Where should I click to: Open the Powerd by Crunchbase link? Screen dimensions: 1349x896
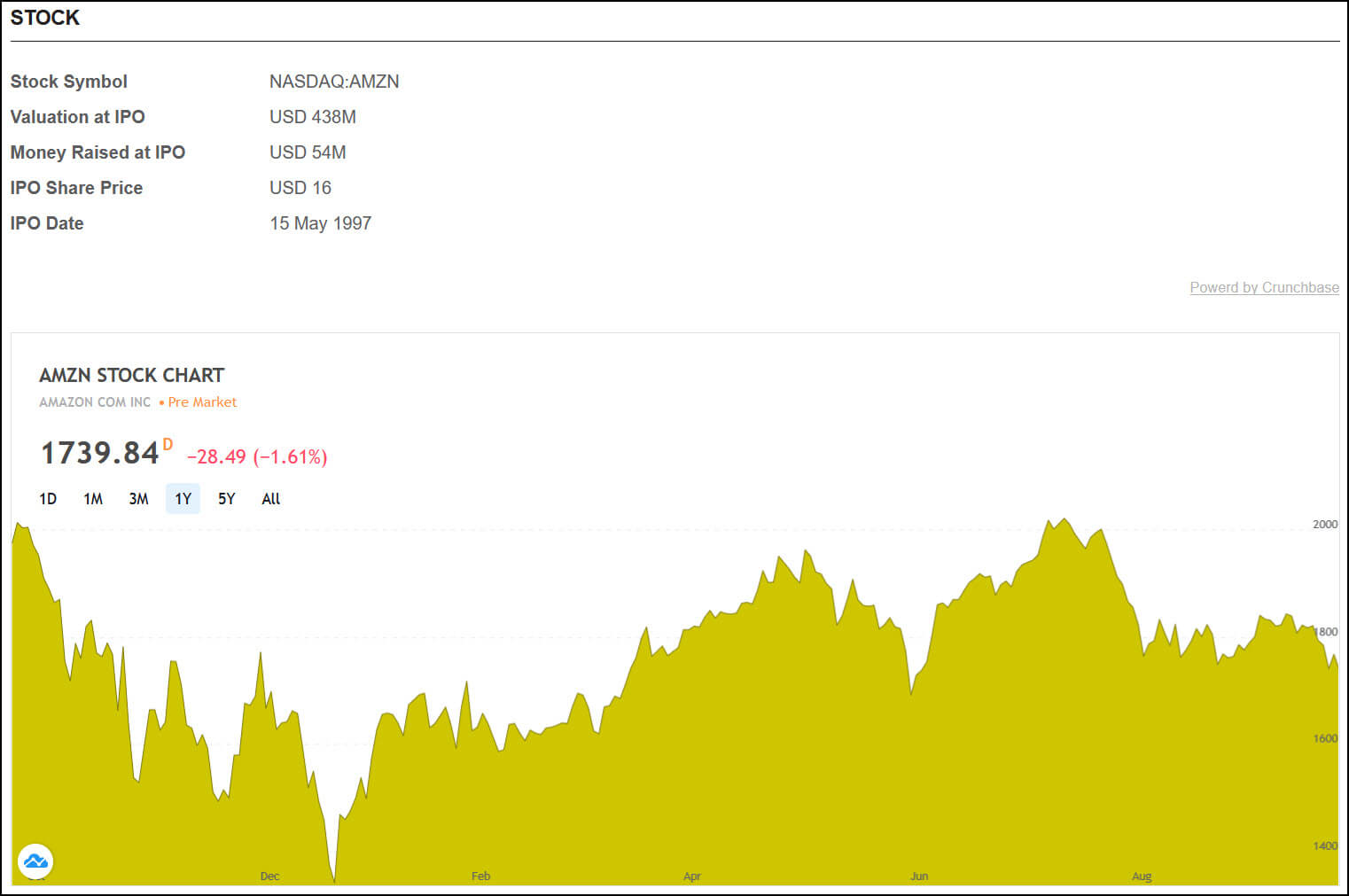click(x=1264, y=287)
